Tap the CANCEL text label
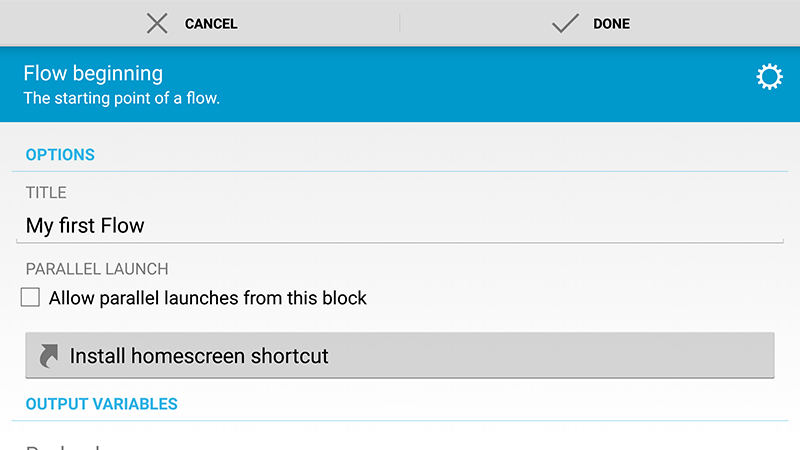The height and width of the screenshot is (450, 800). point(211,24)
